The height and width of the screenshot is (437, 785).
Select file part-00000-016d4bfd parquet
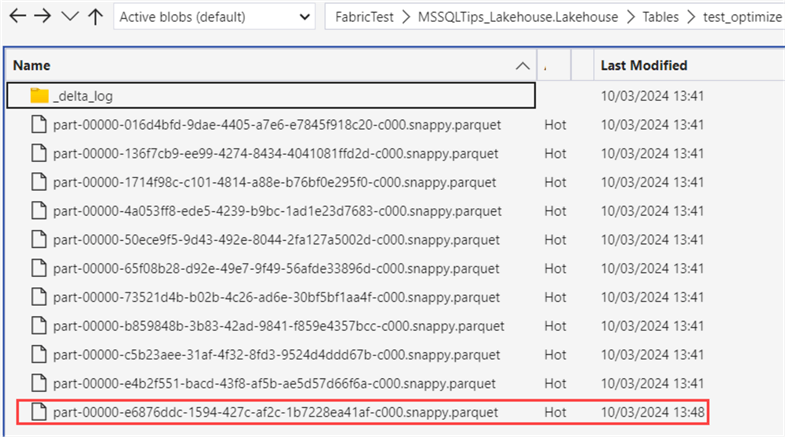coord(277,125)
